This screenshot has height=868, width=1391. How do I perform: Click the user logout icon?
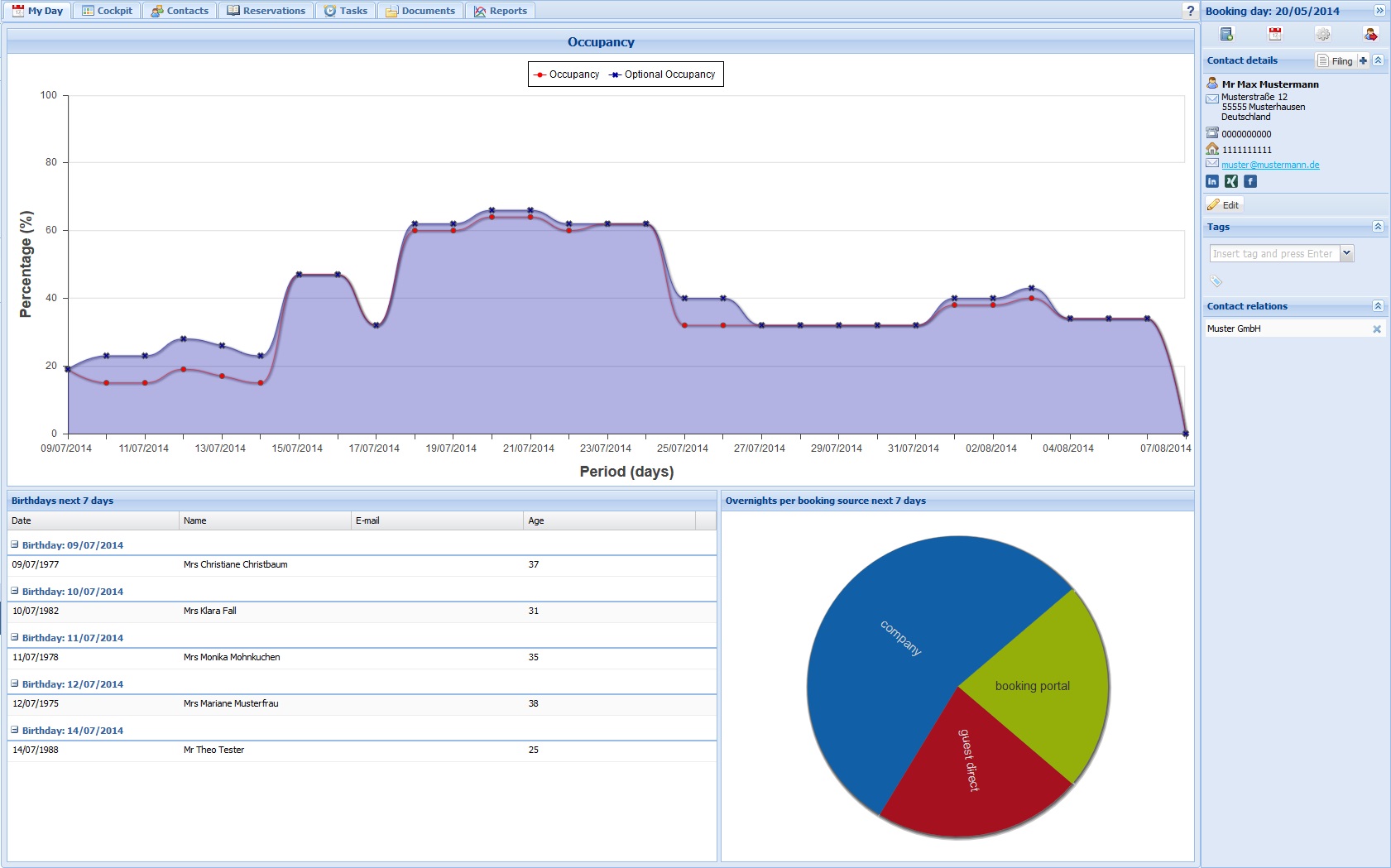coord(1370,34)
